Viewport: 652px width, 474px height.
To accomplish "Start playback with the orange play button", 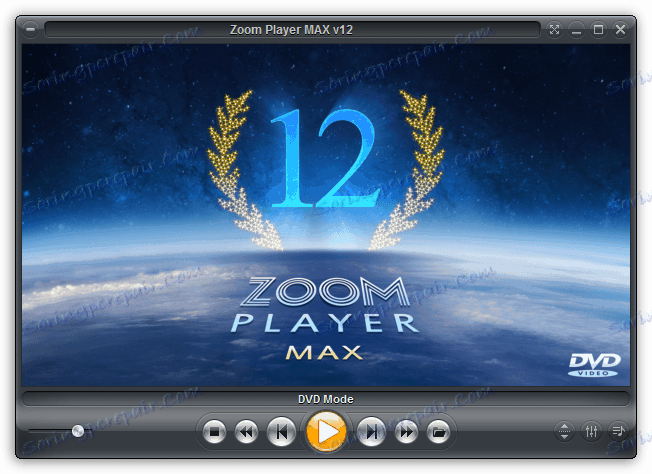I will 326,432.
